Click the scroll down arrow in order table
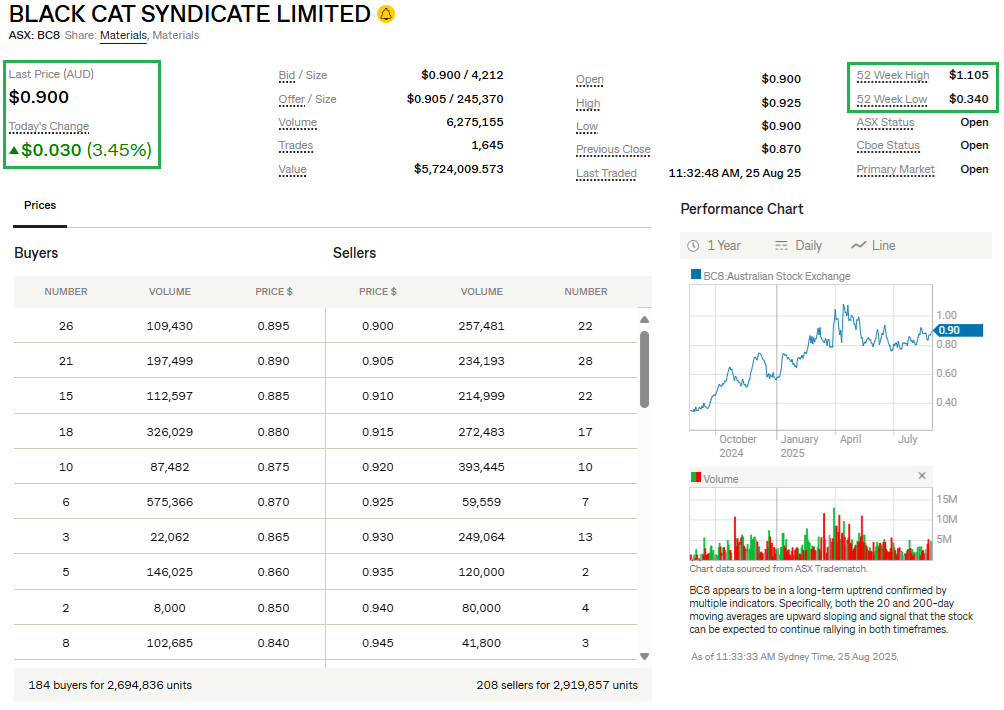 point(644,656)
